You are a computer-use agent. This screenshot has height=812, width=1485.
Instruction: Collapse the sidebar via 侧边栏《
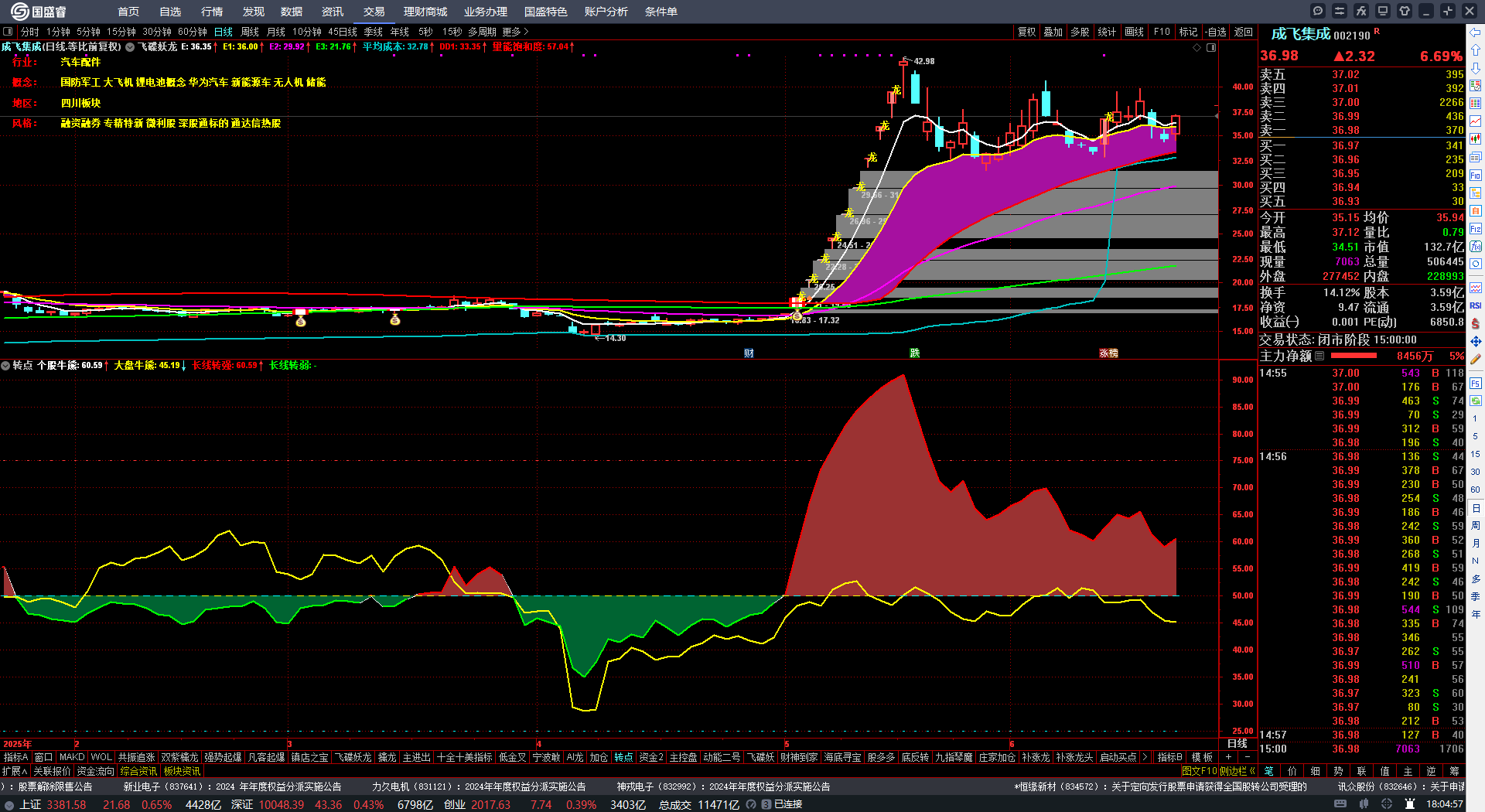coord(1237,771)
